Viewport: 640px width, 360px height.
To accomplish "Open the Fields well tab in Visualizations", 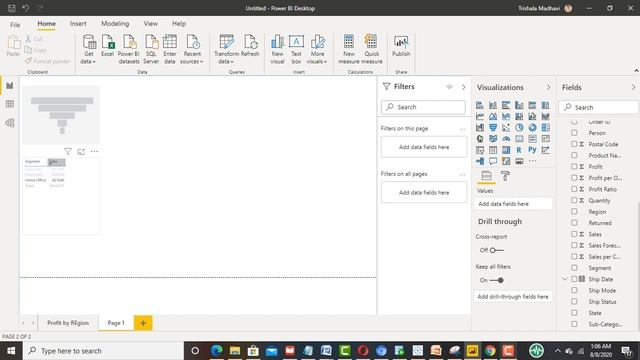I will click(486, 176).
